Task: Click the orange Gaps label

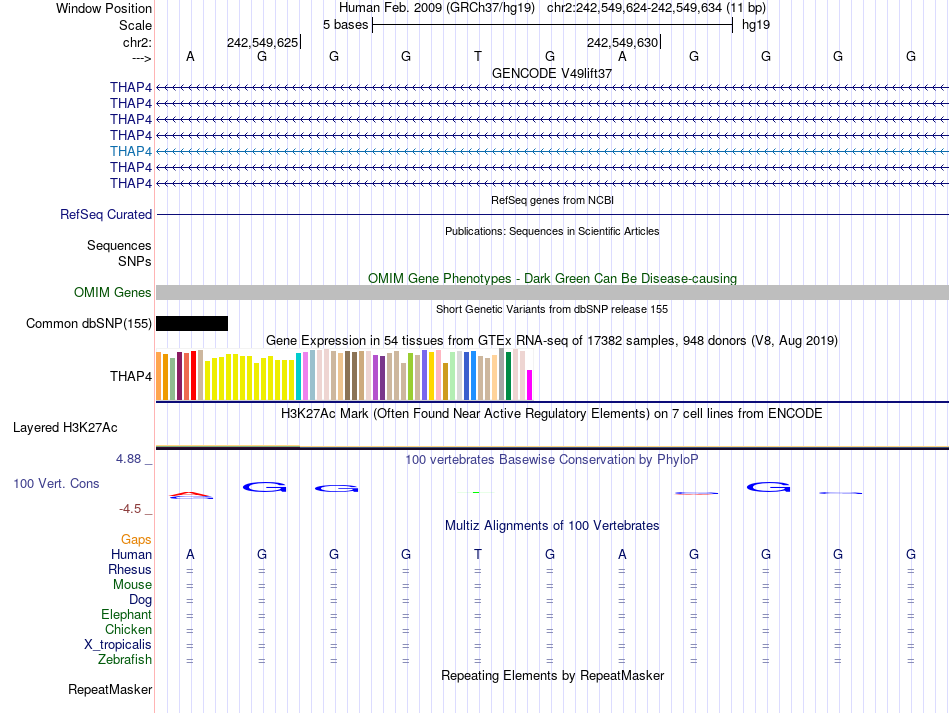Action: click(136, 539)
